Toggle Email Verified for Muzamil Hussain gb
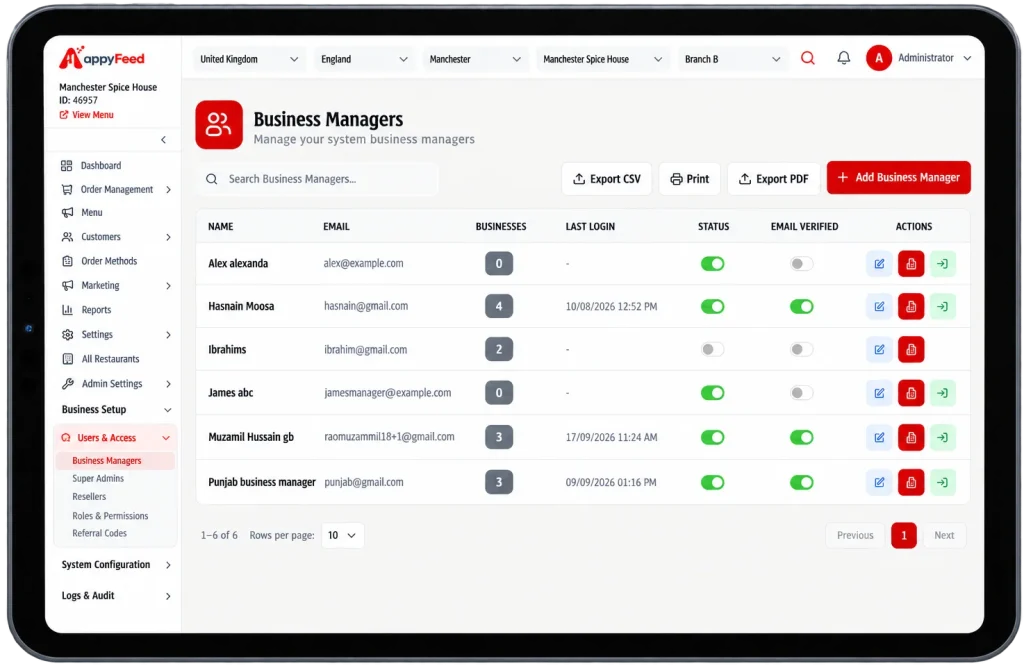The height and width of the screenshot is (668, 1024). (x=801, y=437)
